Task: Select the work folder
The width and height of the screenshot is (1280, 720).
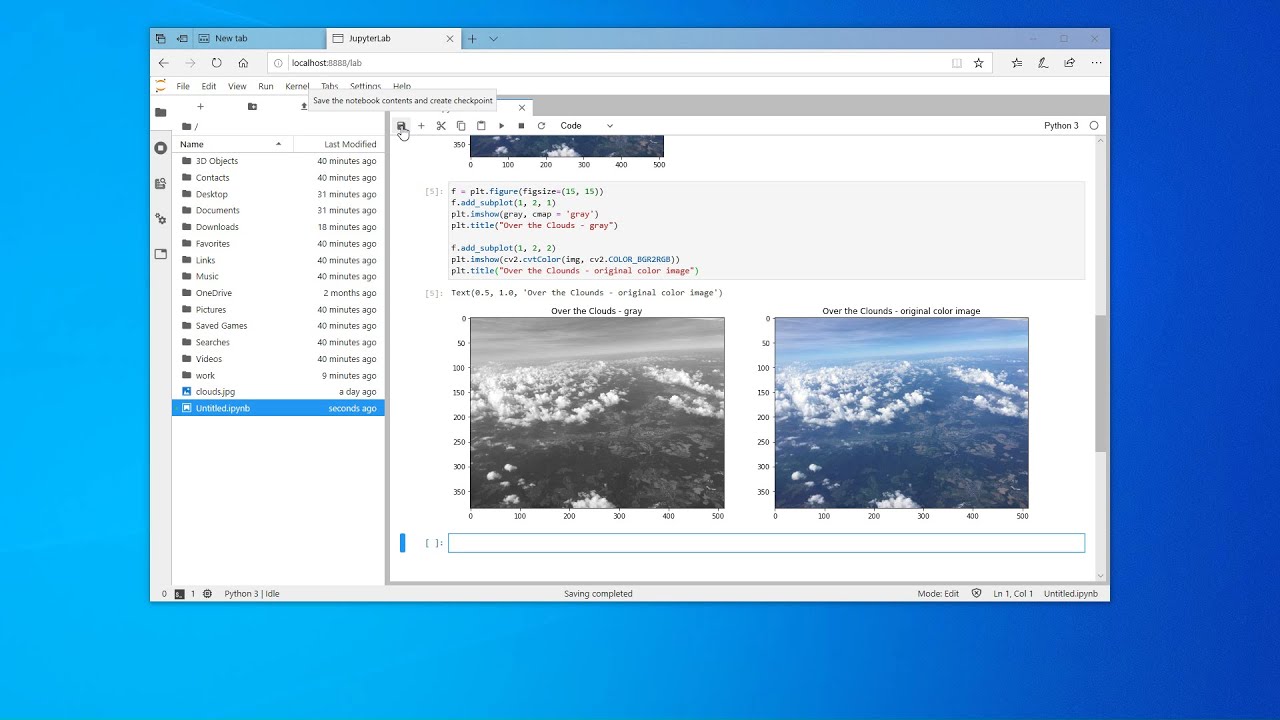Action: [x=278, y=376]
